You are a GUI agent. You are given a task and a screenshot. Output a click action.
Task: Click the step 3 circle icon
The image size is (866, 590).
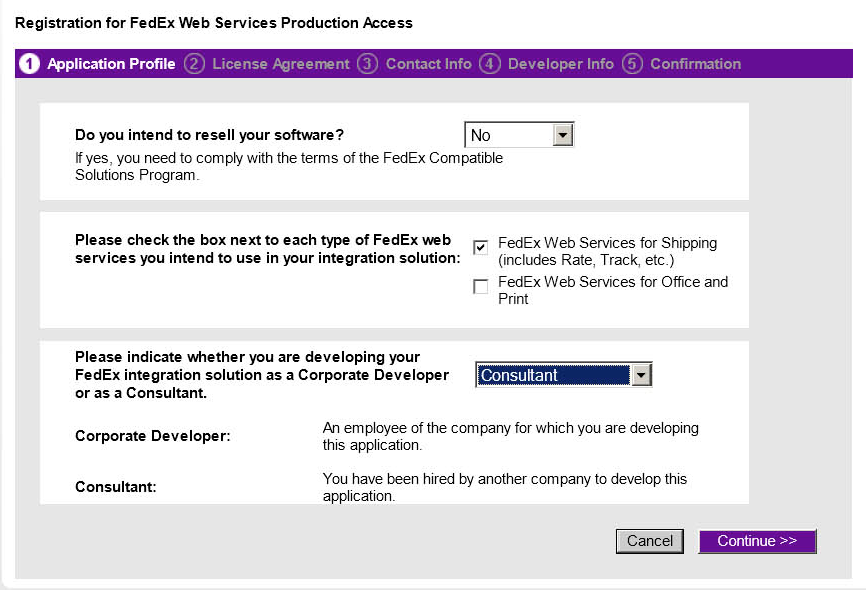click(368, 64)
